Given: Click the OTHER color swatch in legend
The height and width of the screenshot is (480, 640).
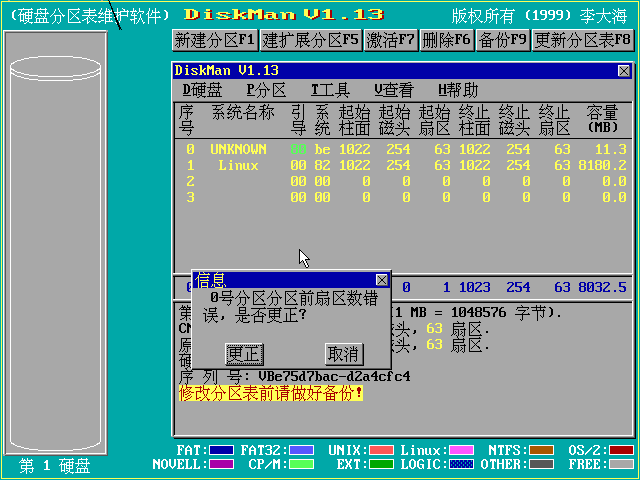Looking at the screenshot, I should point(542,464).
